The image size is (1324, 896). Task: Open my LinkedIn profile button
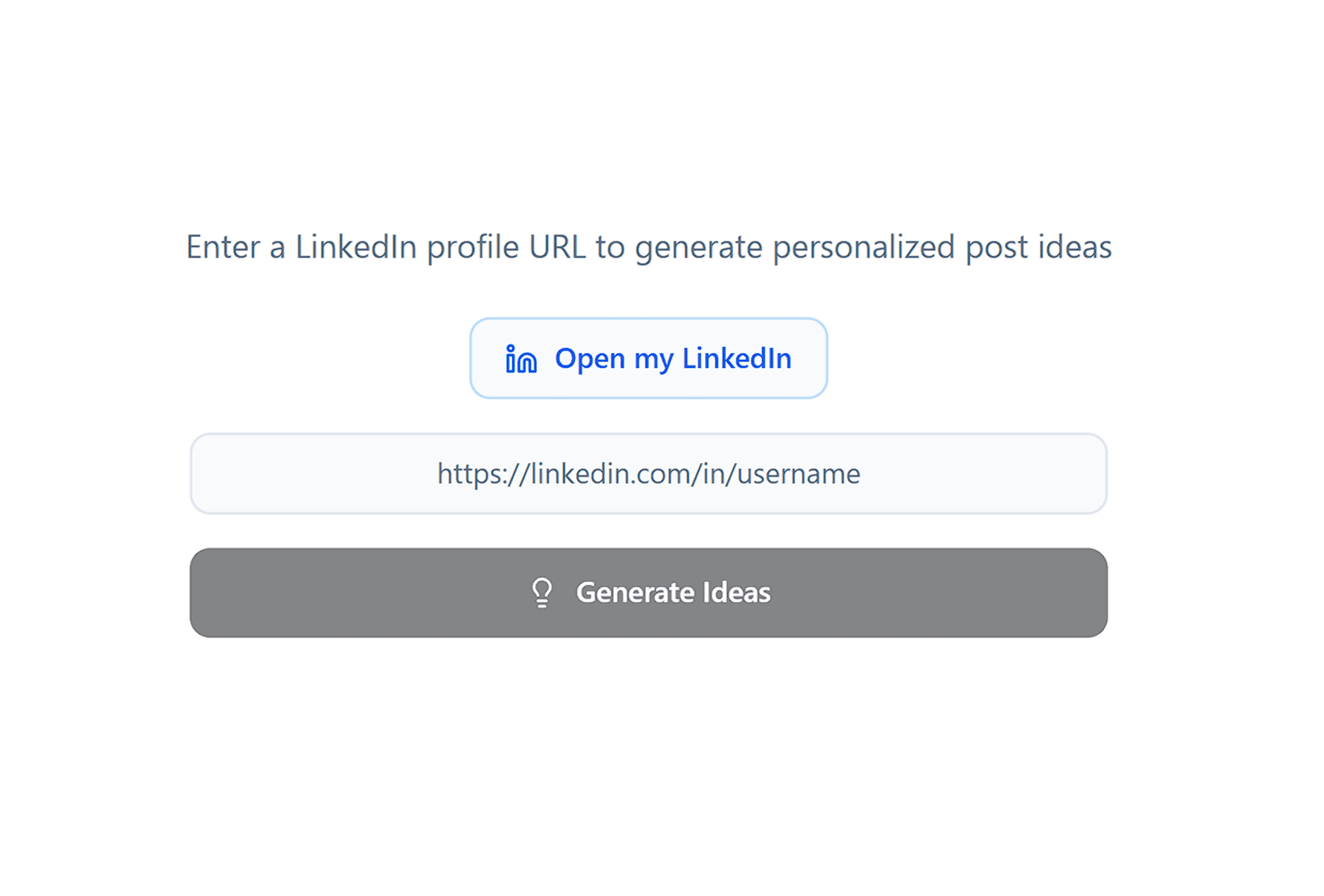[648, 358]
